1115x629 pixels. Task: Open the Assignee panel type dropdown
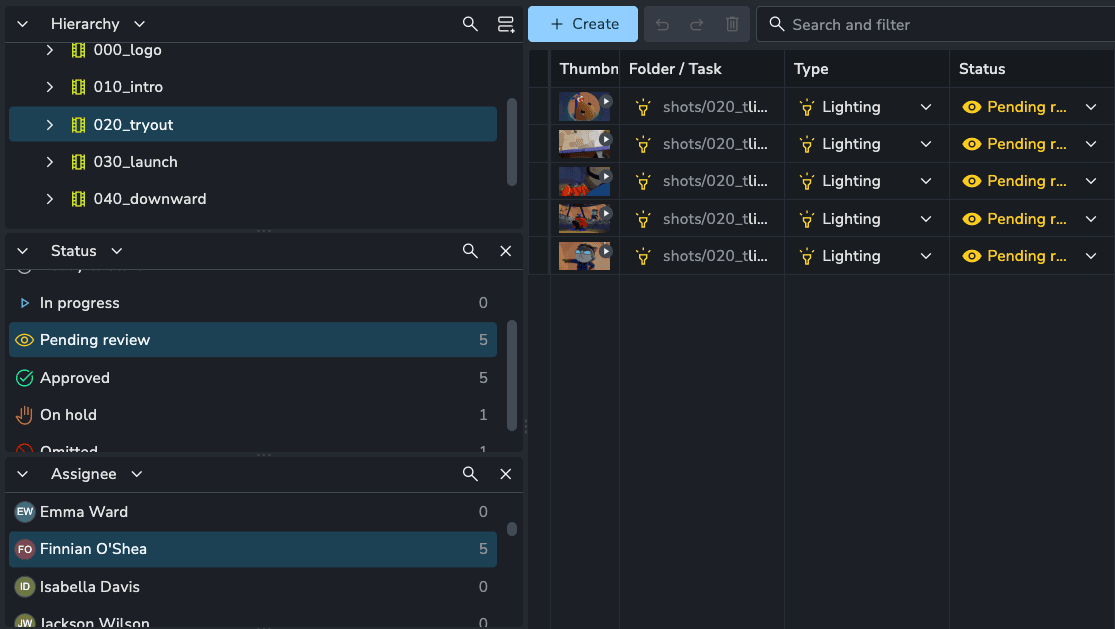(137, 474)
